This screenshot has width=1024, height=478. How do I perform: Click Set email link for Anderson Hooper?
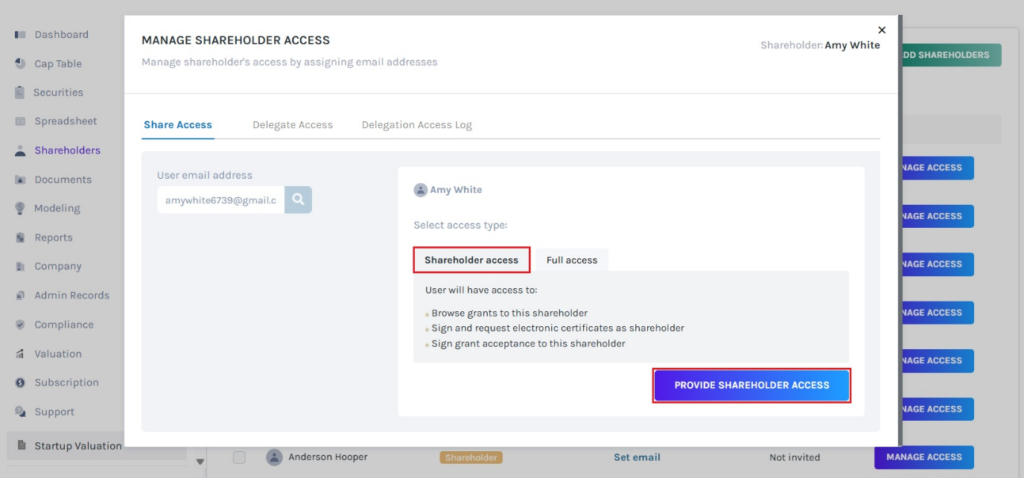point(637,457)
